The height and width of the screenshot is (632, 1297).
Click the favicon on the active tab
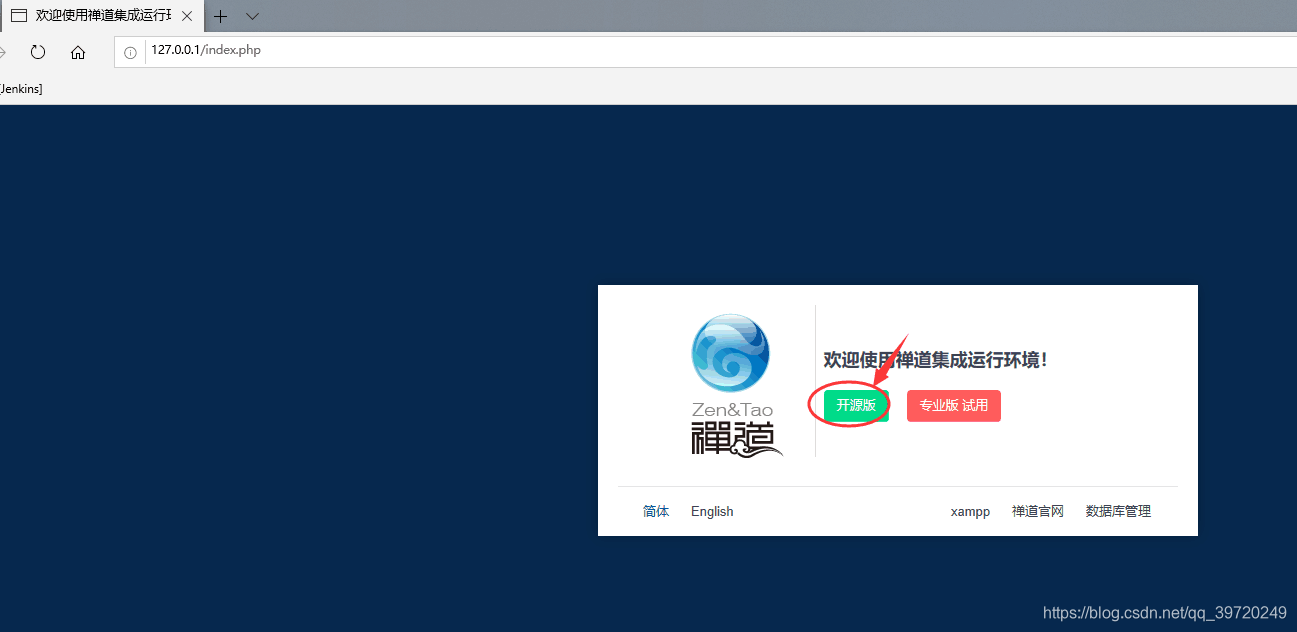click(18, 16)
